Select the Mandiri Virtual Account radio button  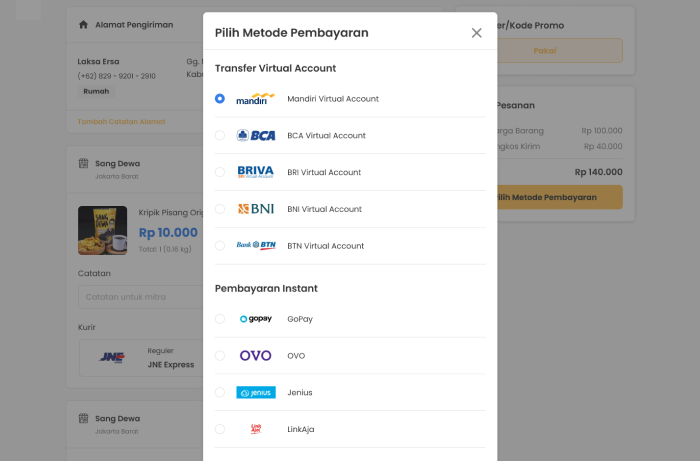[220, 99]
